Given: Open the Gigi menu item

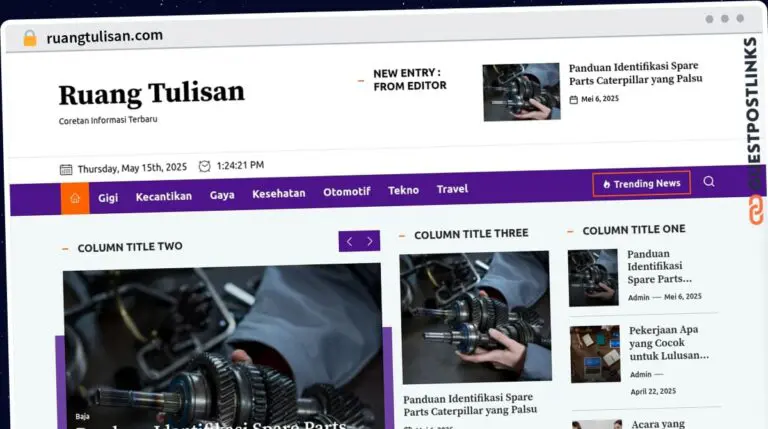Looking at the screenshot, I should [x=108, y=197].
